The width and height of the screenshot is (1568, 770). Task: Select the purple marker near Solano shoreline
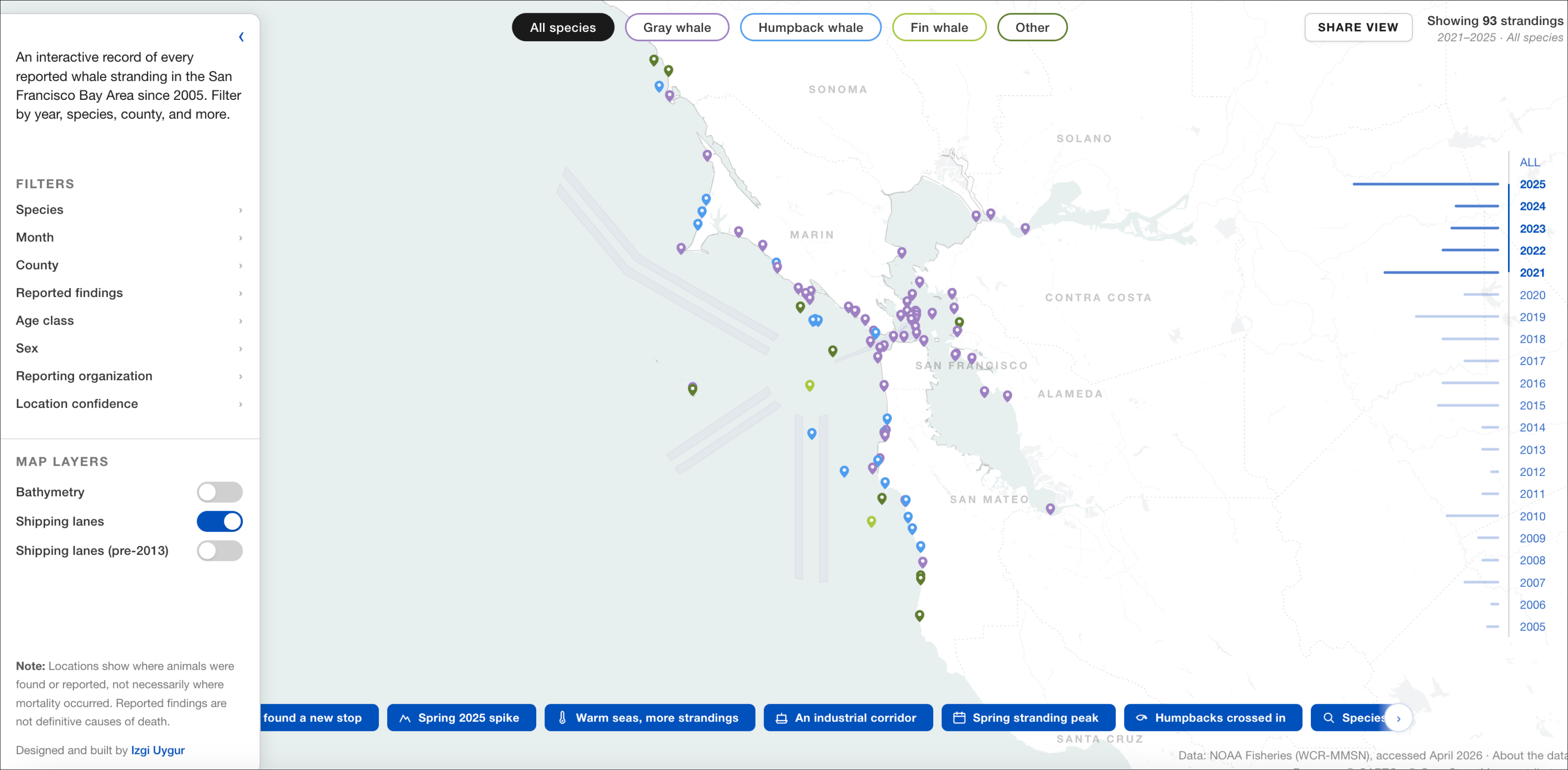1025,228
